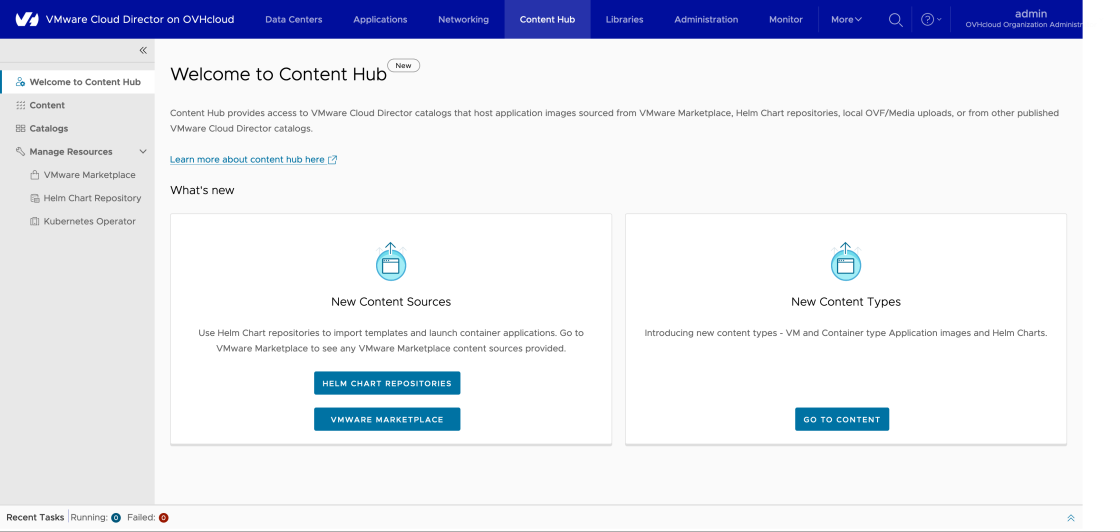Viewport: 1120px width, 532px height.
Task: Collapse the Manage Resources section chevron
Action: tap(143, 151)
